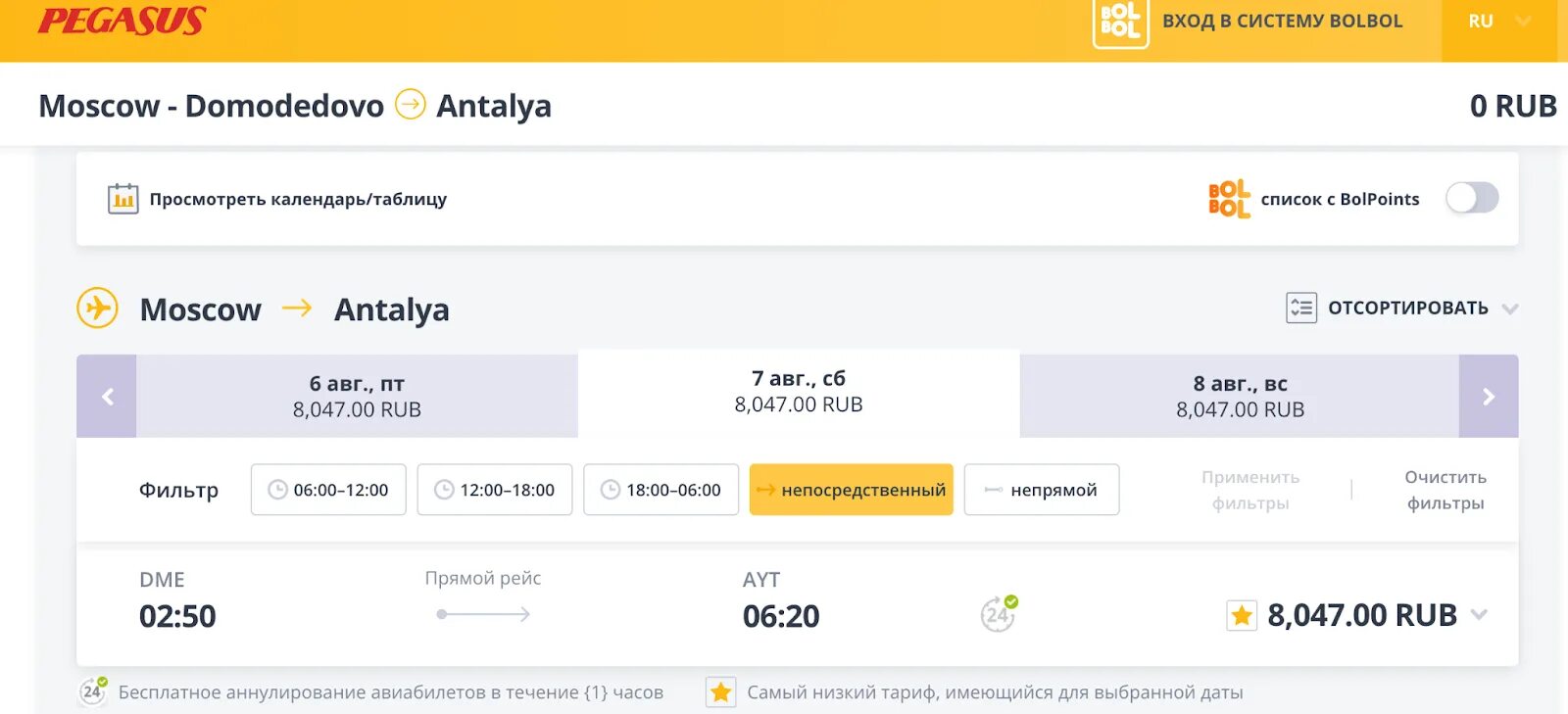This screenshot has height=714, width=1568.
Task: Select the 6 авг., пт date tab
Action: point(357,396)
